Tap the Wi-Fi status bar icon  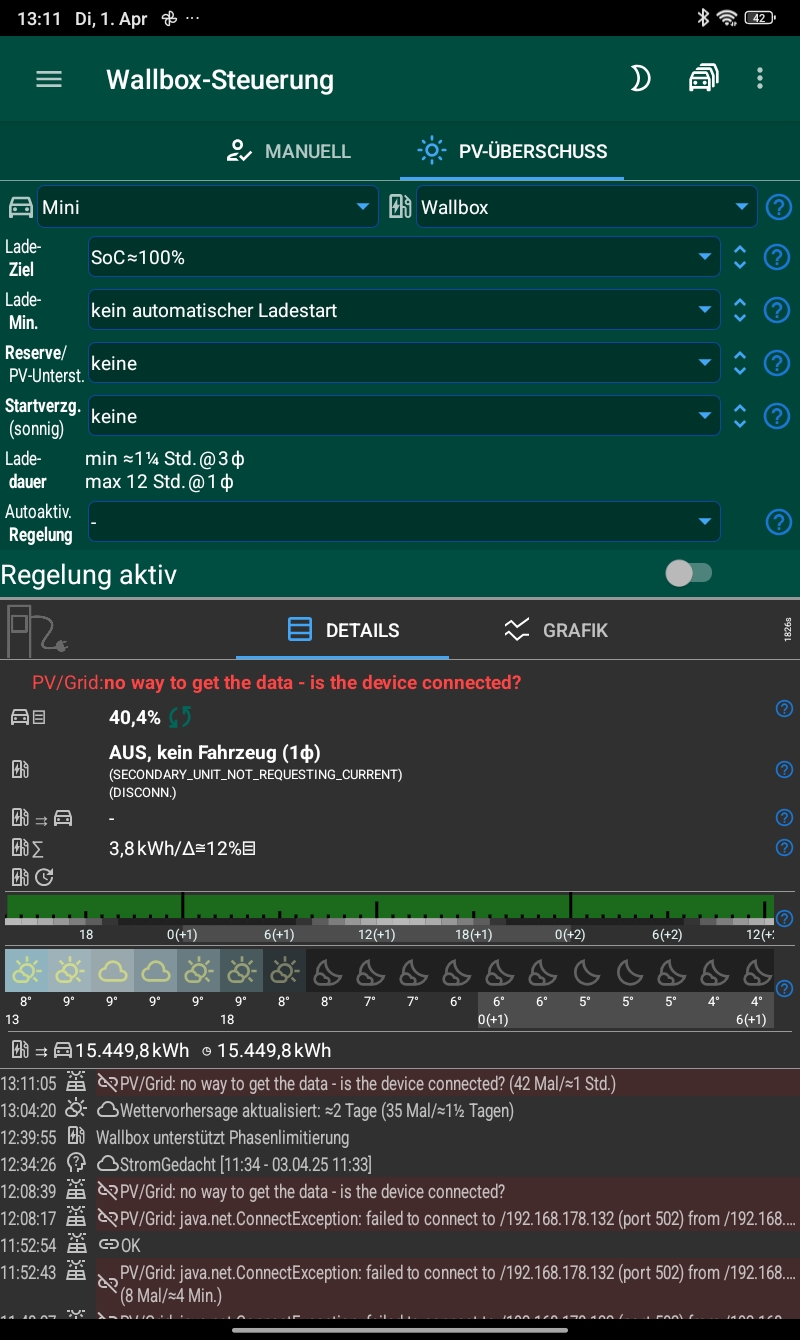pos(727,17)
